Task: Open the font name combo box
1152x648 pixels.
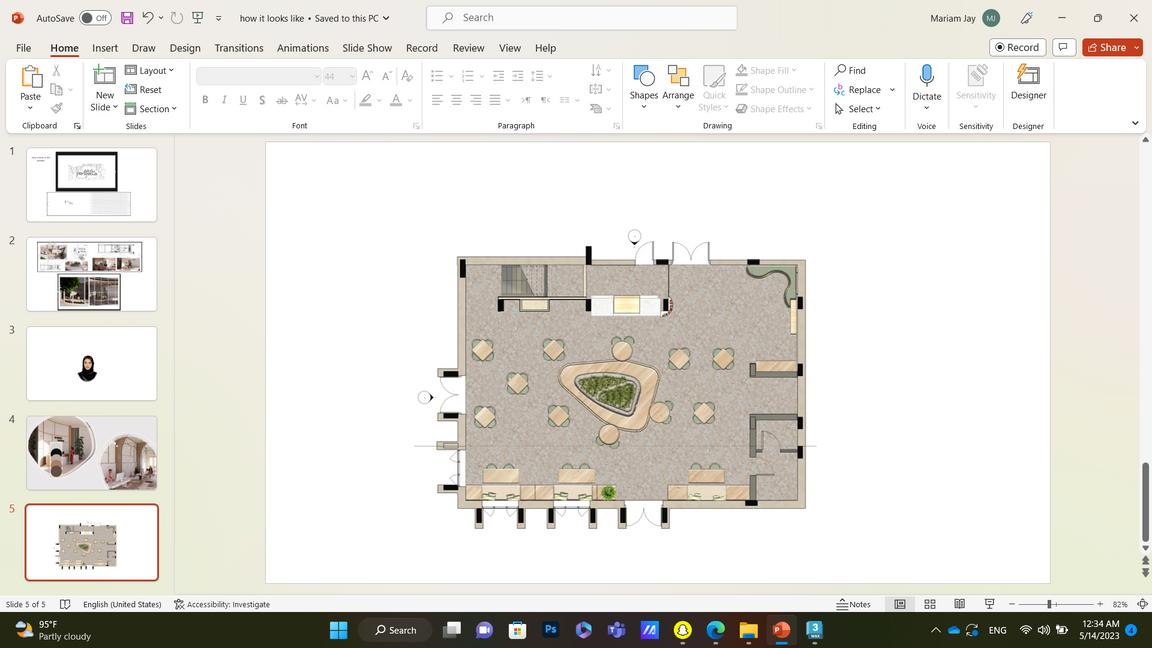Action: point(259,76)
